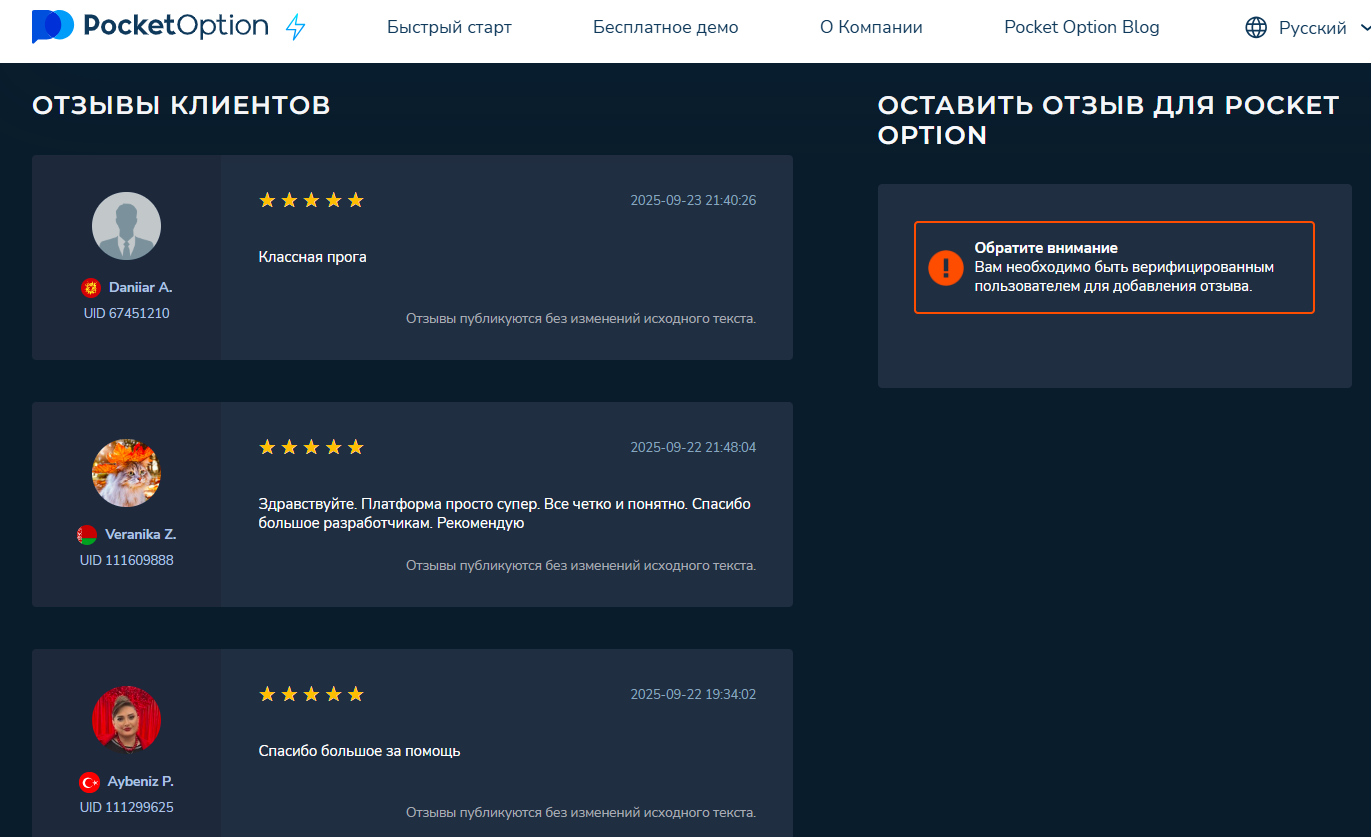Viewport: 1371px width, 837px height.
Task: Visit the Pocket Option Blog link
Action: pyautogui.click(x=1081, y=28)
